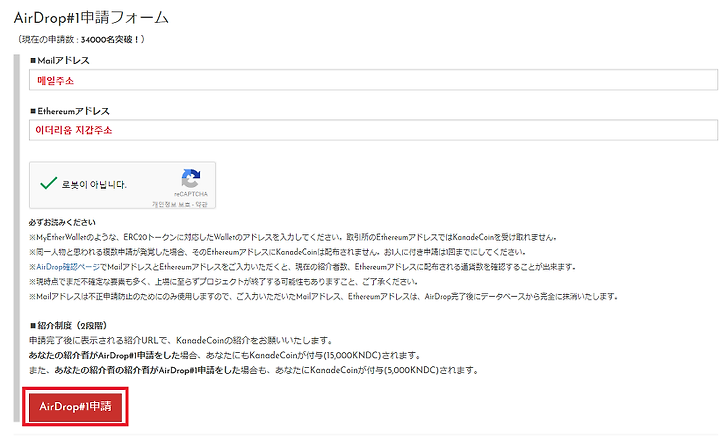Select the 必ずお読みください heading
The image size is (720, 446).
(x=62, y=222)
